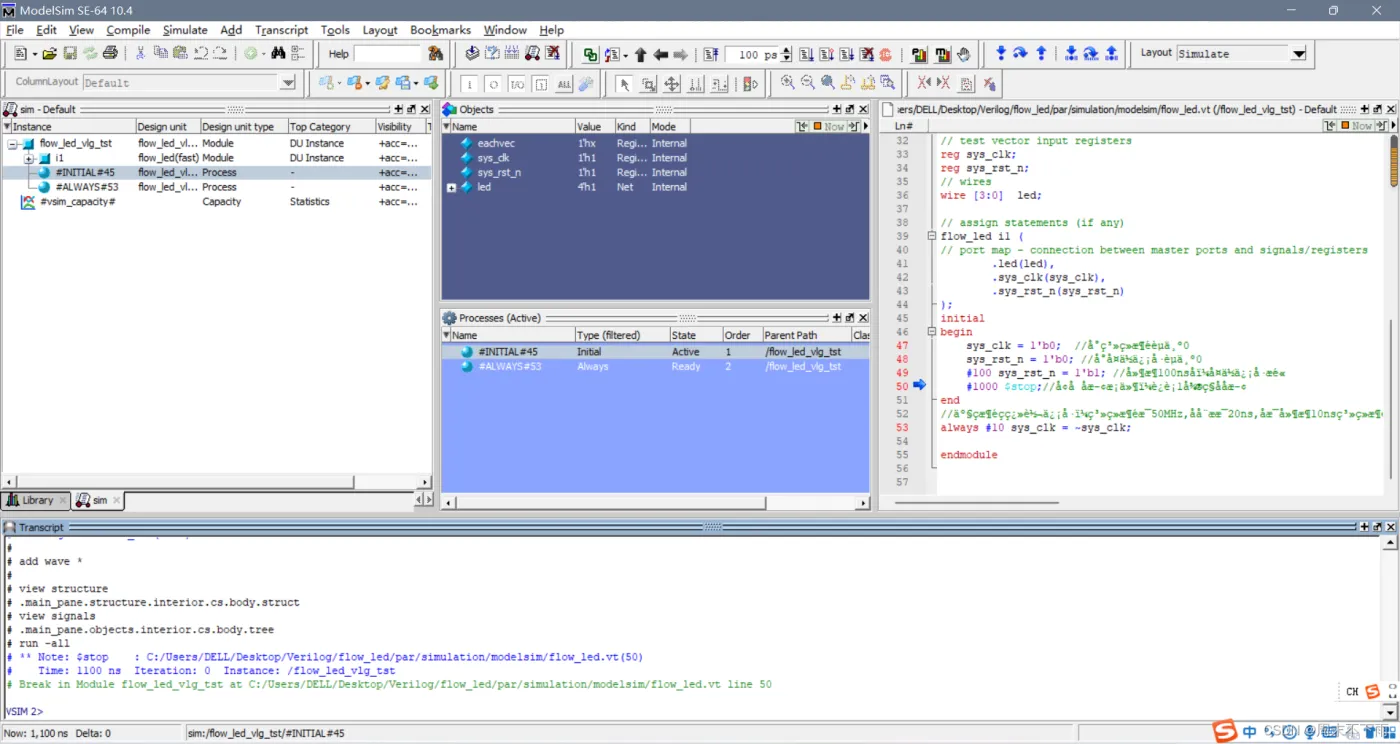The width and height of the screenshot is (1400, 744).
Task: Click the Break simulation icon
Action: [552, 54]
